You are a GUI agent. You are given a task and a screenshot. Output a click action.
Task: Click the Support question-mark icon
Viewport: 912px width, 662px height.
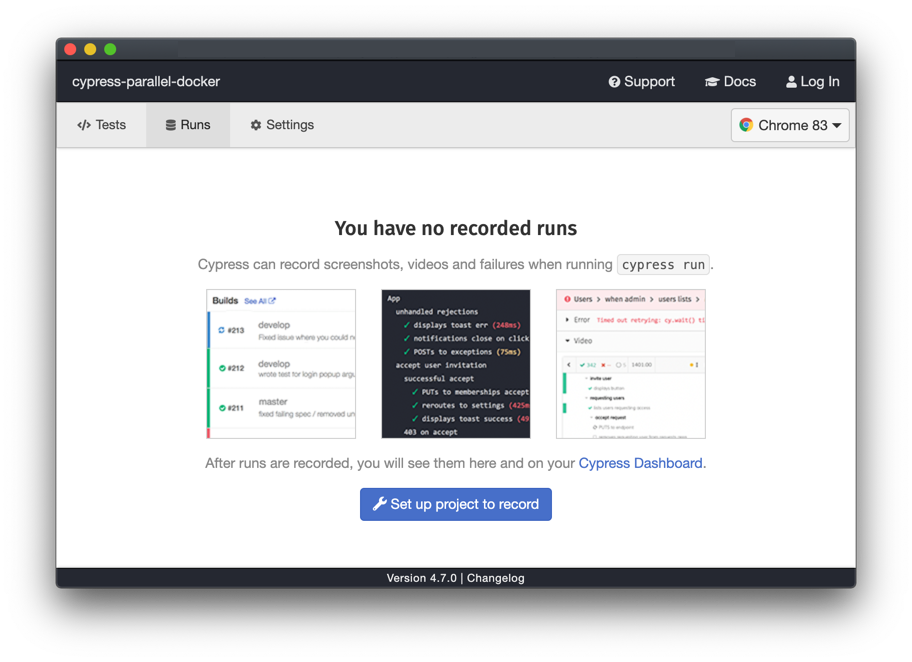click(614, 82)
